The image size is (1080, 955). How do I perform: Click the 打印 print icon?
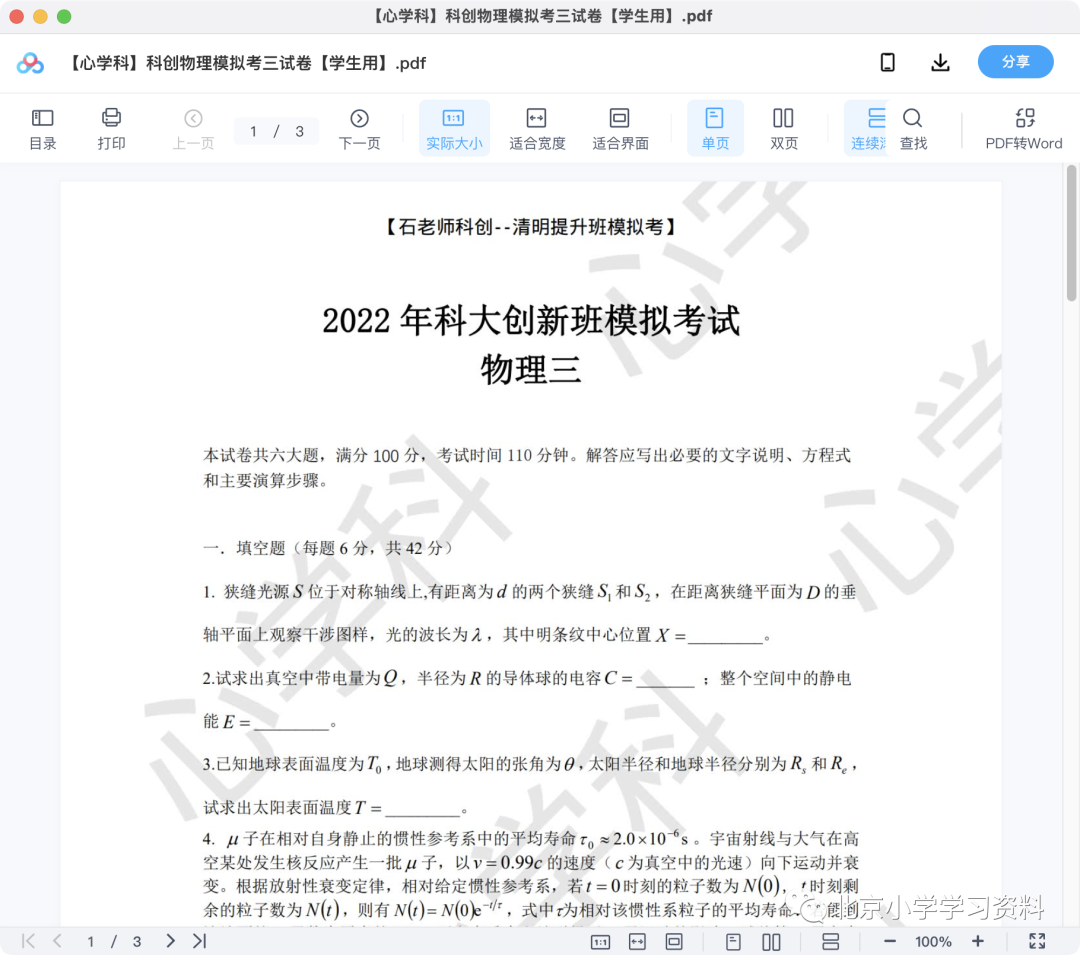[111, 118]
